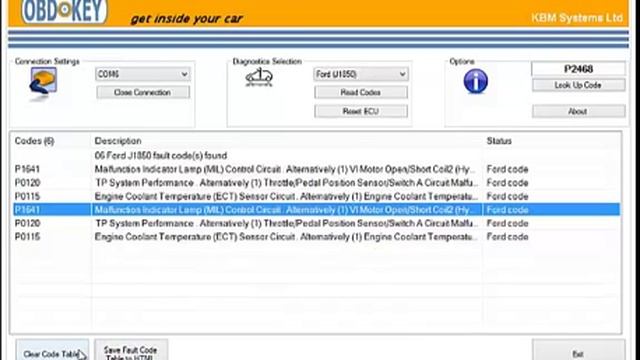Click first Malfunction Indicator Lamp description
The height and width of the screenshot is (360, 640).
click(285, 169)
